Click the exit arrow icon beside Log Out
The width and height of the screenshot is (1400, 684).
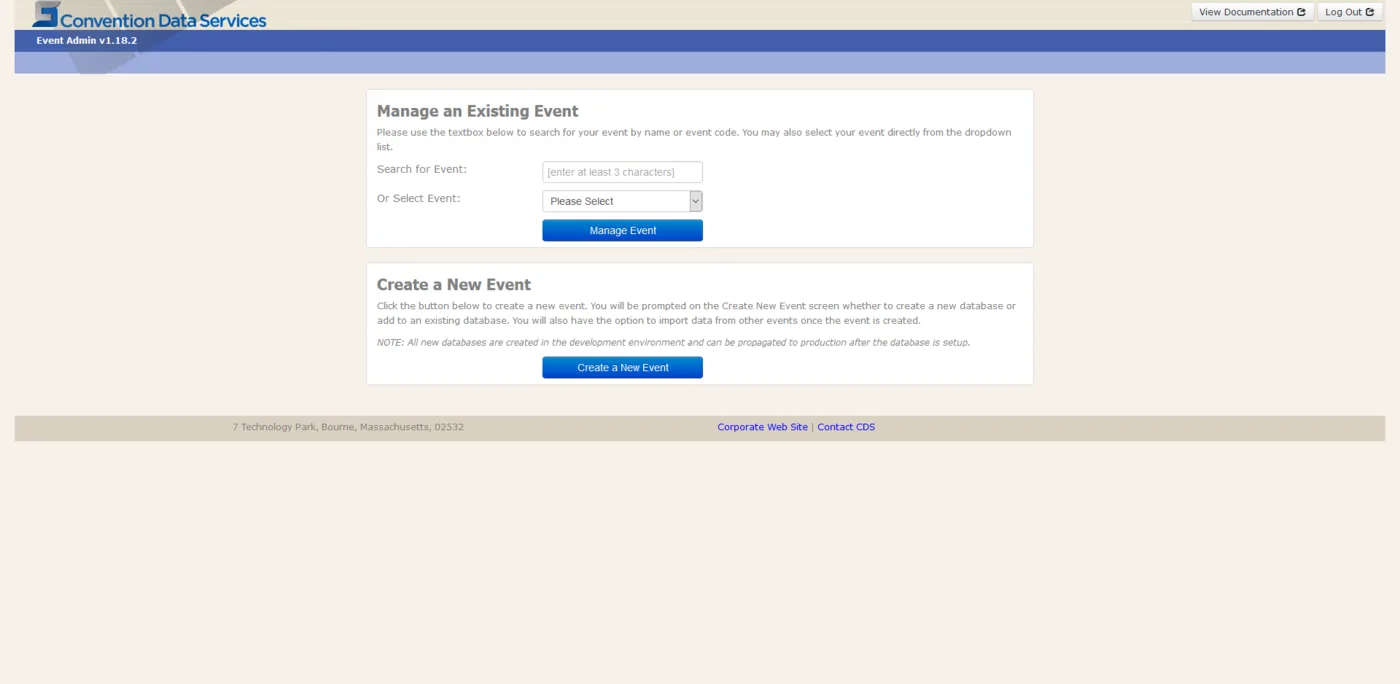[1370, 12]
